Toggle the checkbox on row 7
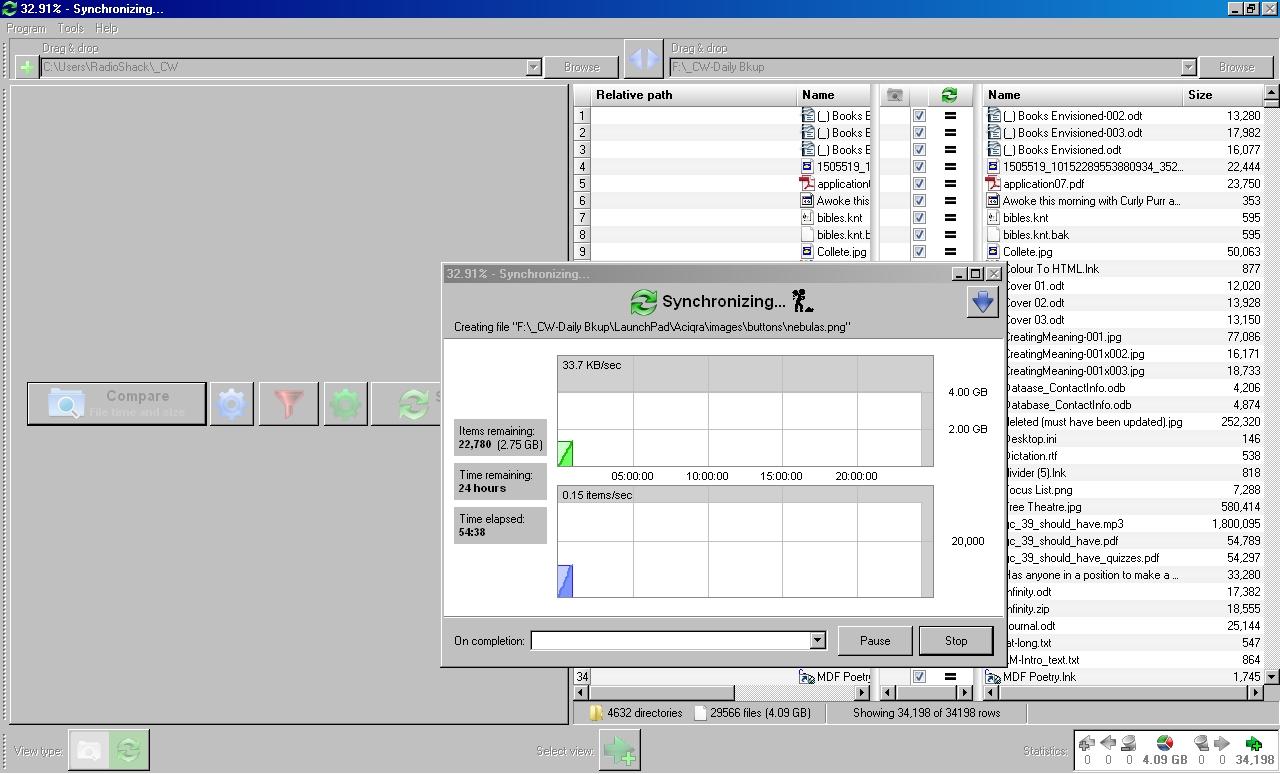This screenshot has height=774, width=1280. (919, 218)
